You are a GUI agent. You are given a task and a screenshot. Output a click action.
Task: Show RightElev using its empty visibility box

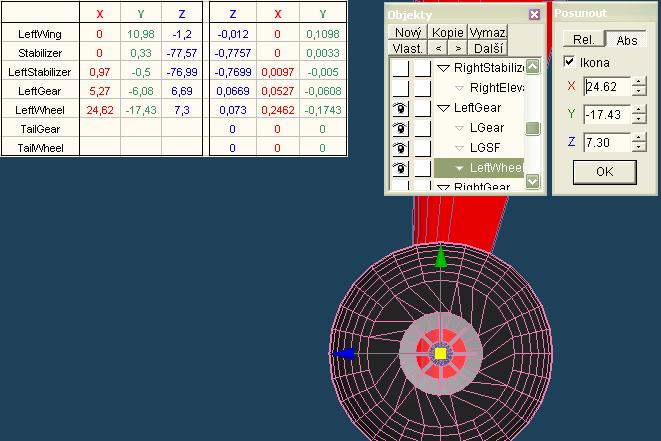tap(400, 88)
